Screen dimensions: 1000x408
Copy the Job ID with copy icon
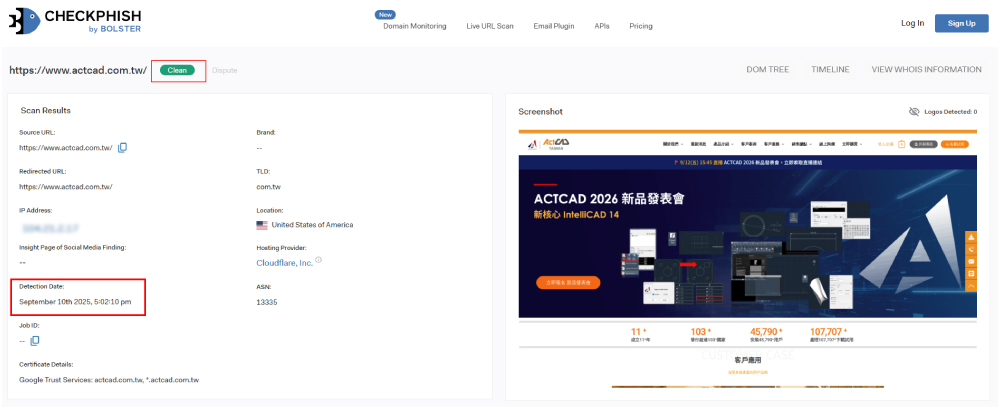(x=35, y=341)
